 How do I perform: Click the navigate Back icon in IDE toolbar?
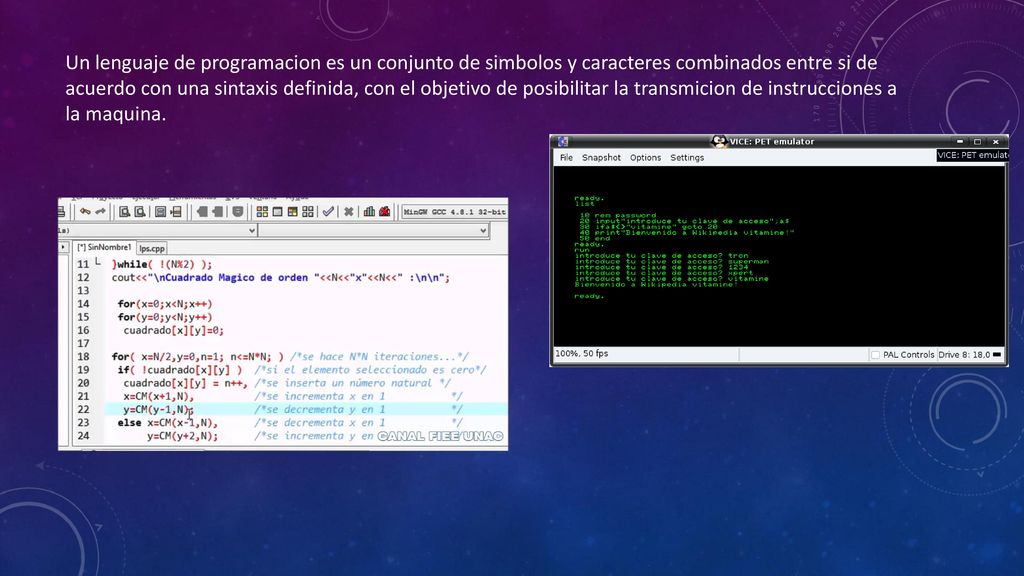202,212
